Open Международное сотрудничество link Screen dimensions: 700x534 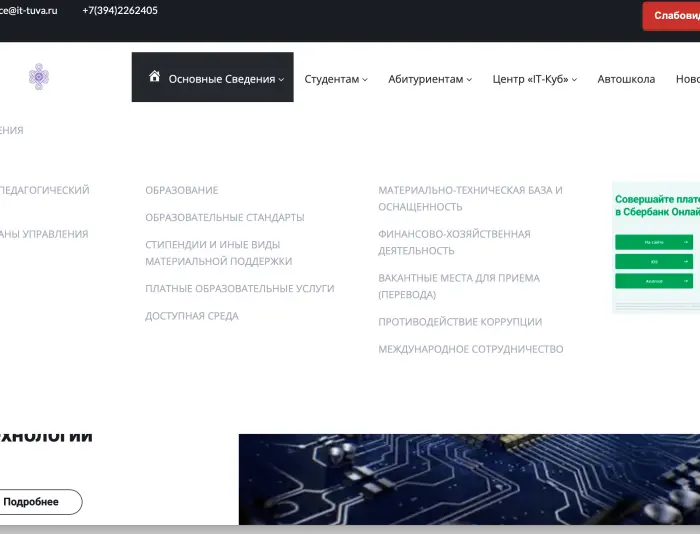470,349
